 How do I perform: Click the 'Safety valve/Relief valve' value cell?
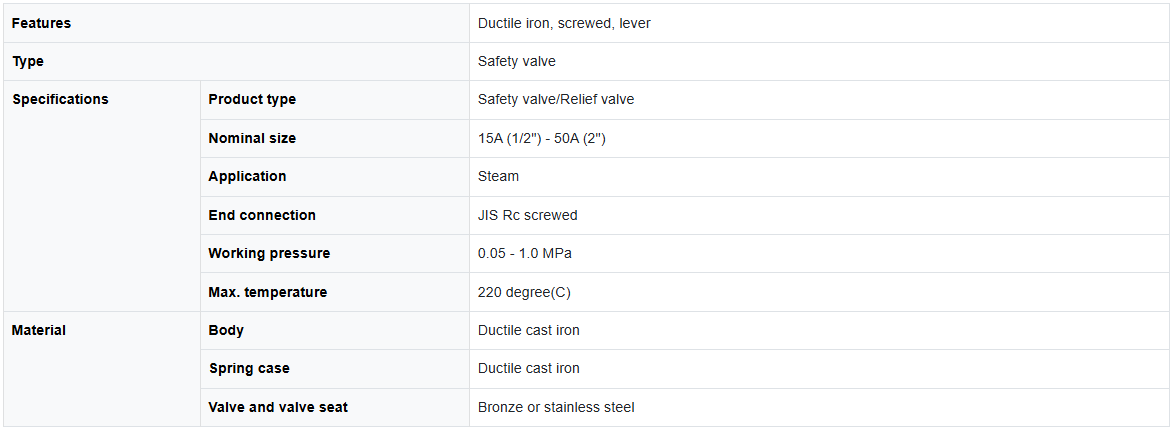click(x=556, y=99)
